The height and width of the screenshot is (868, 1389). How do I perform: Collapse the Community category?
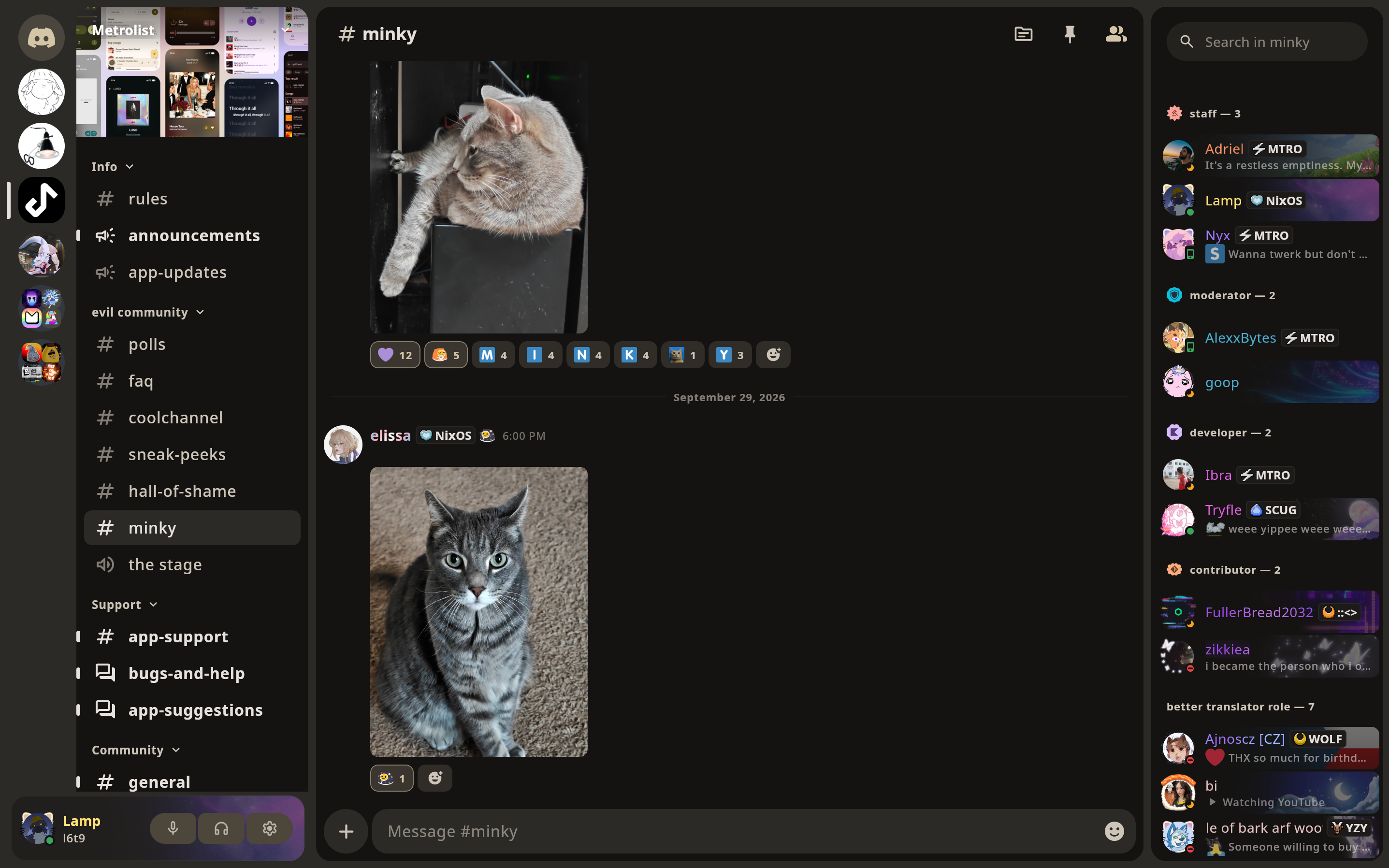pyautogui.click(x=136, y=750)
